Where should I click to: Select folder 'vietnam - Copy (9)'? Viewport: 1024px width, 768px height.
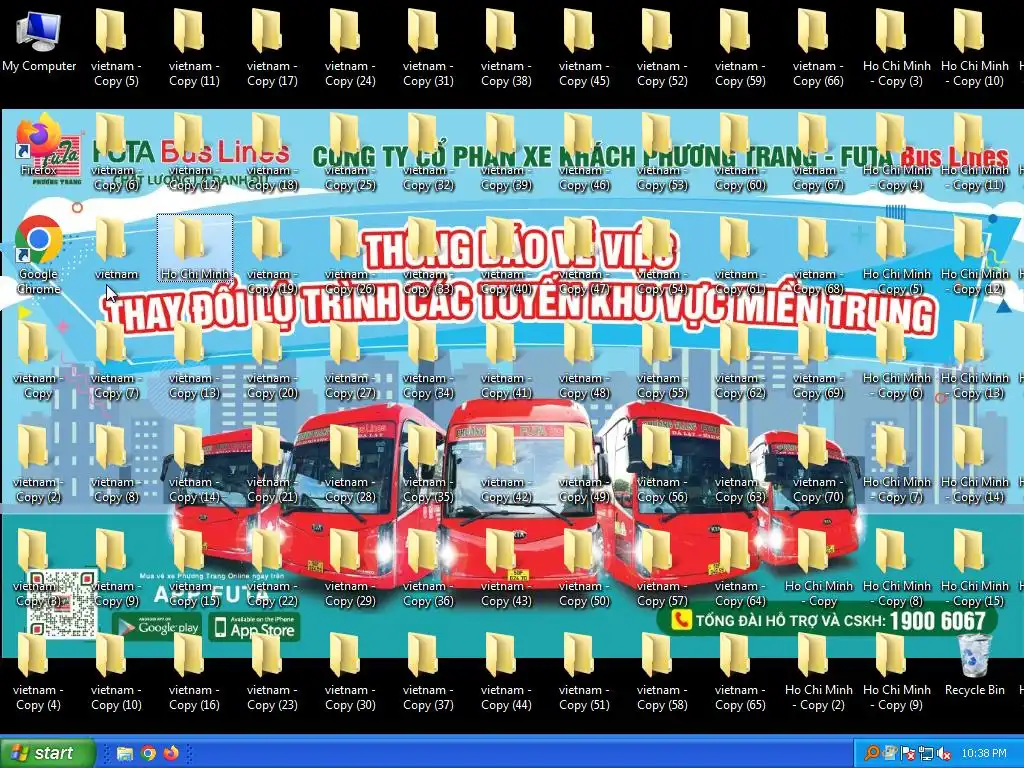pos(116,568)
